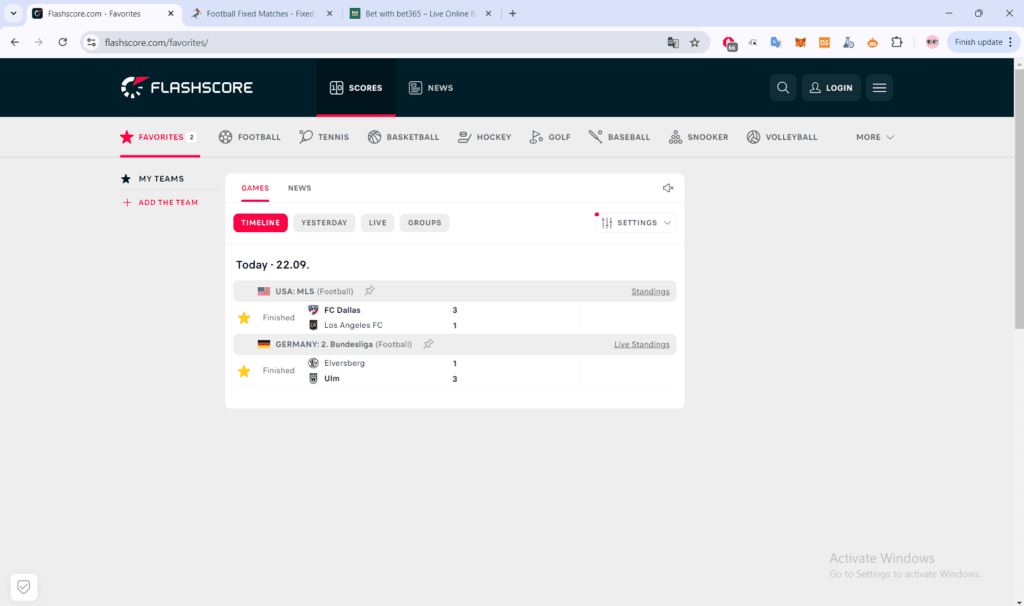Click the Flashscore logo
Screen dimensions: 1024x606
point(187,88)
